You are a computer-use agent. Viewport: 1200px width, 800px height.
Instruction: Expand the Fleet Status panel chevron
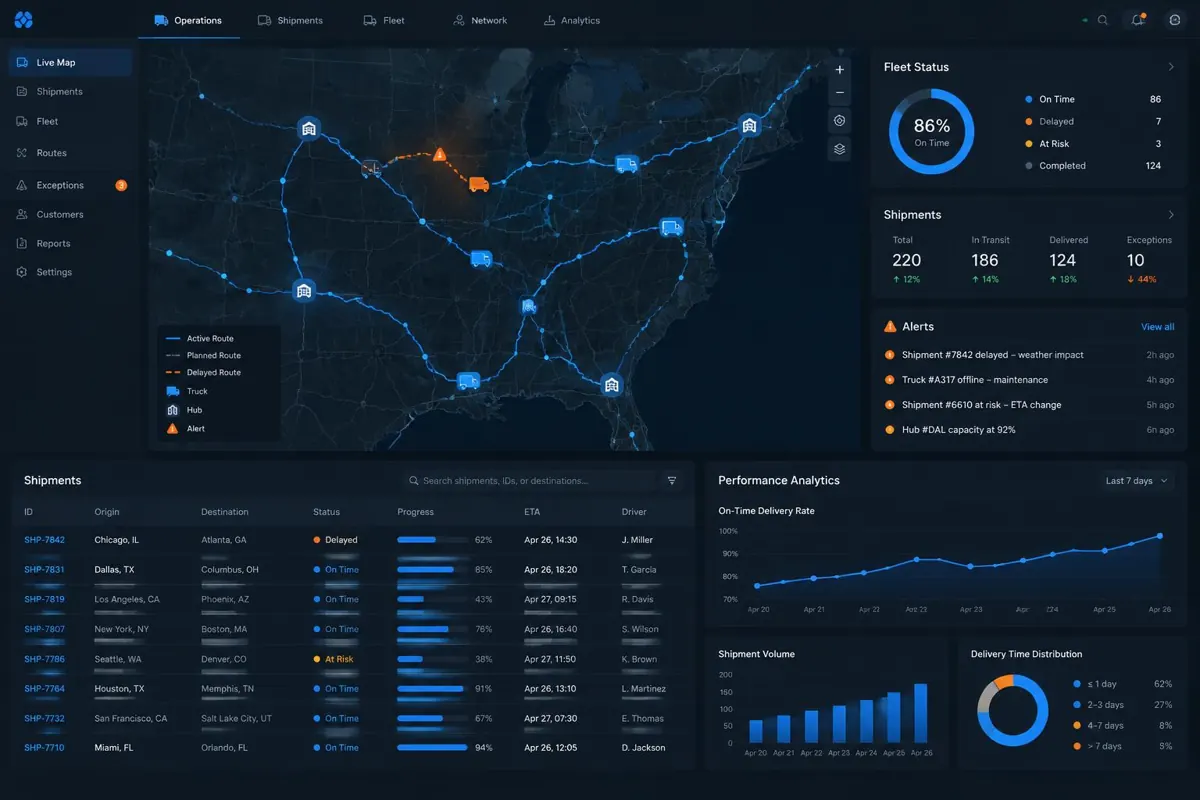point(1171,67)
